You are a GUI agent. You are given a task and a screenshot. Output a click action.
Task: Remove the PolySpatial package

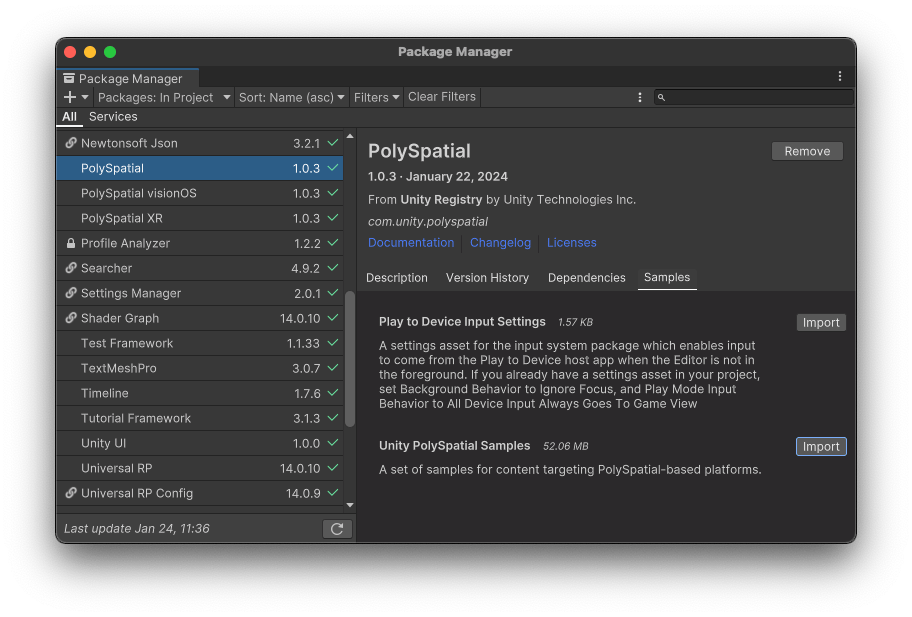807,151
